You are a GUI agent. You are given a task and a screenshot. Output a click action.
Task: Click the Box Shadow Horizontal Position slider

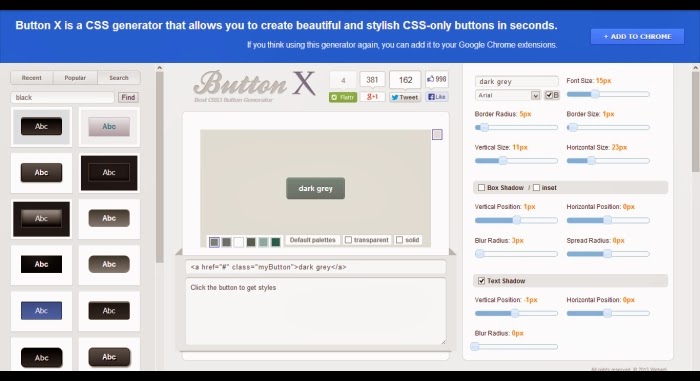pyautogui.click(x=608, y=220)
